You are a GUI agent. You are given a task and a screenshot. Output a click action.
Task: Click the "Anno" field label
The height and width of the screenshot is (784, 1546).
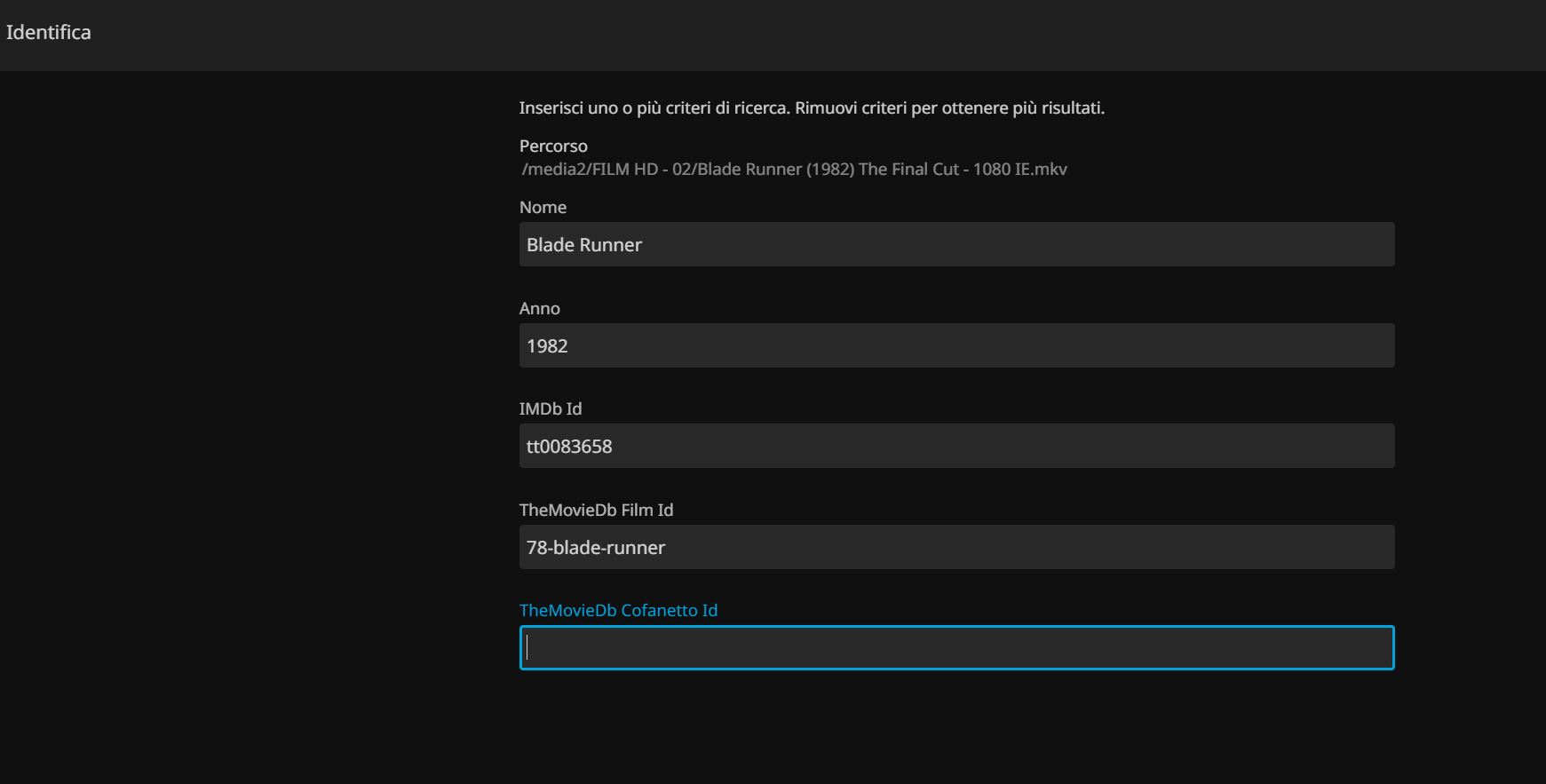point(539,308)
